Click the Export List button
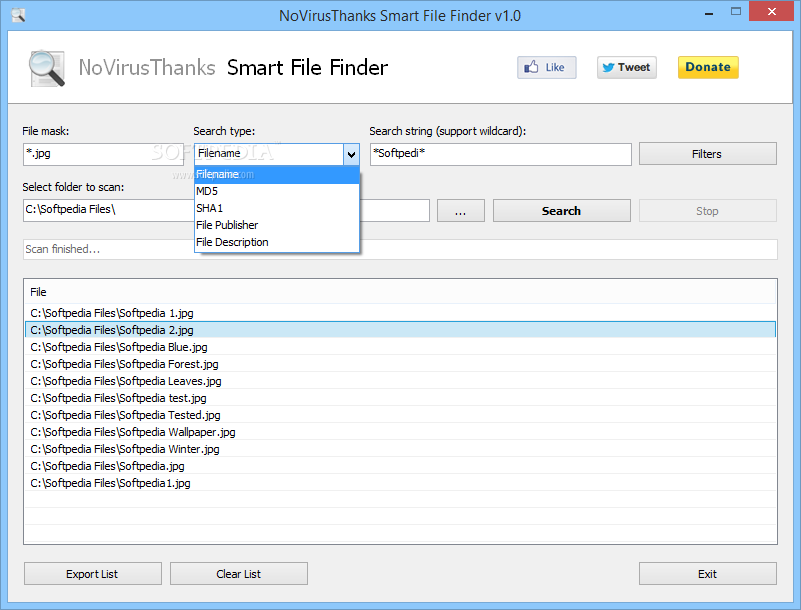801x610 pixels. point(92,574)
